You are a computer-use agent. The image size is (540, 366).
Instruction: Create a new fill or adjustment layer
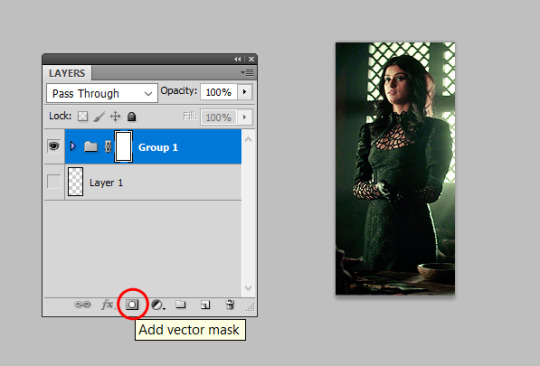tap(158, 305)
